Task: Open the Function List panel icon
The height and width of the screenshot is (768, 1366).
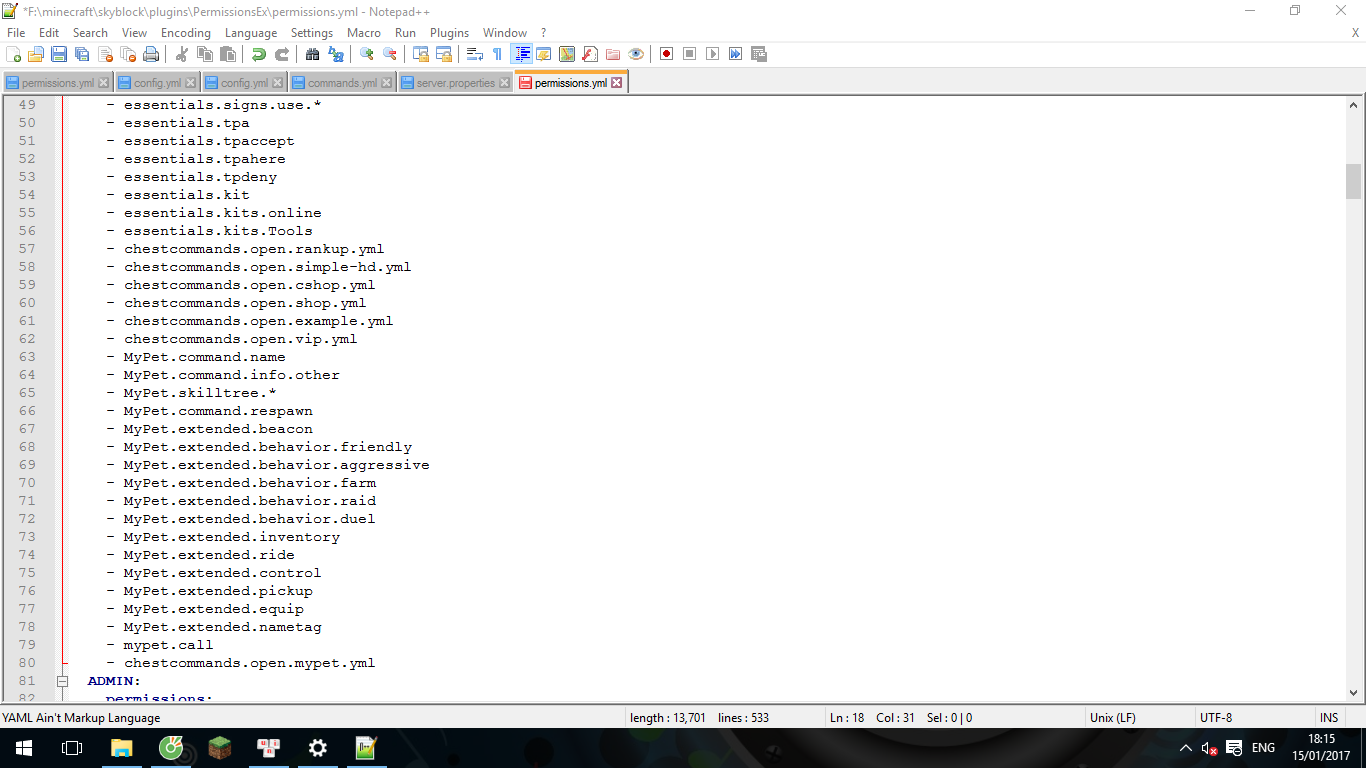Action: [590, 54]
